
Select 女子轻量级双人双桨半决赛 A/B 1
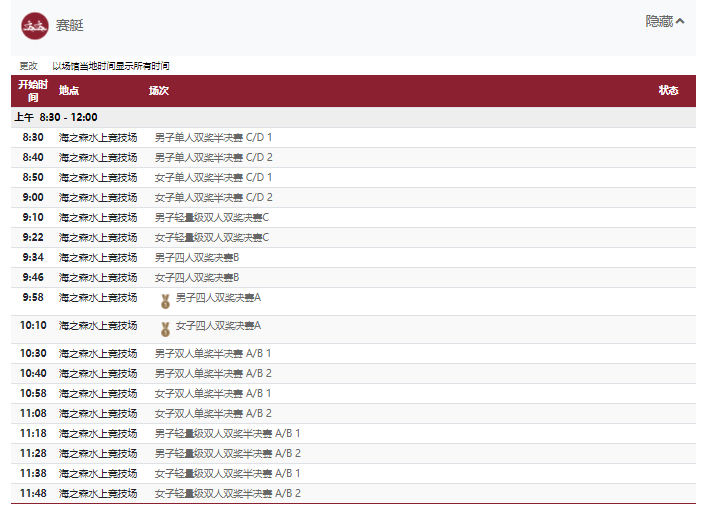(227, 473)
